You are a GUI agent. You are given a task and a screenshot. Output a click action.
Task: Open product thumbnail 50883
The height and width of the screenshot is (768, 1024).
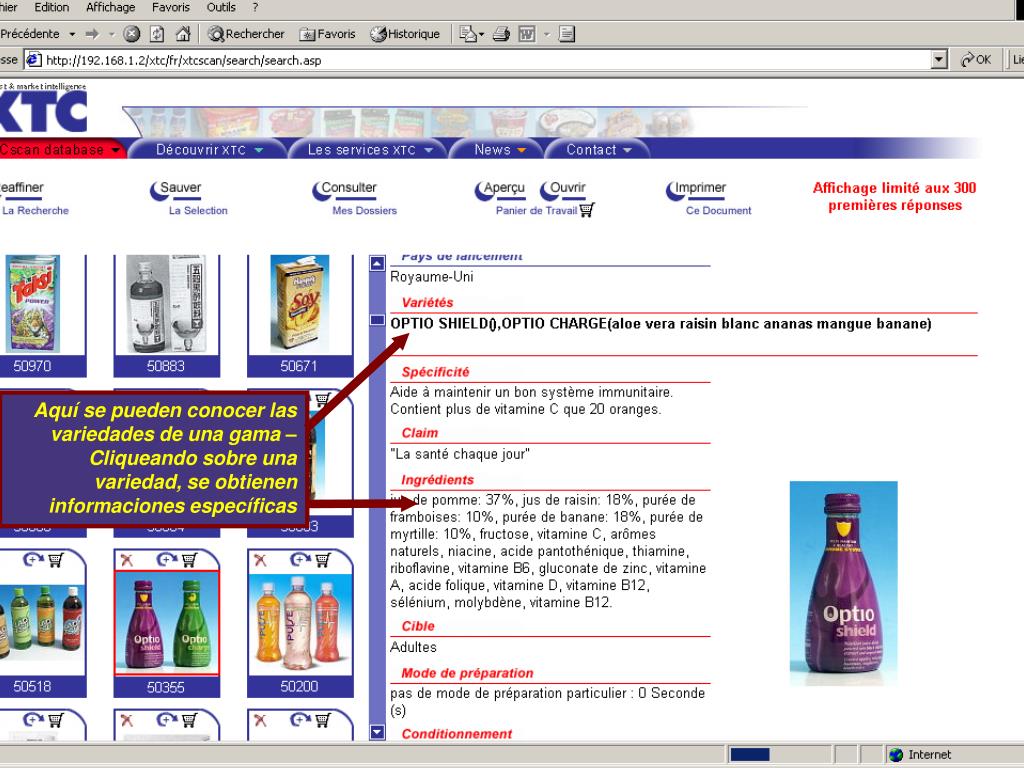(166, 304)
